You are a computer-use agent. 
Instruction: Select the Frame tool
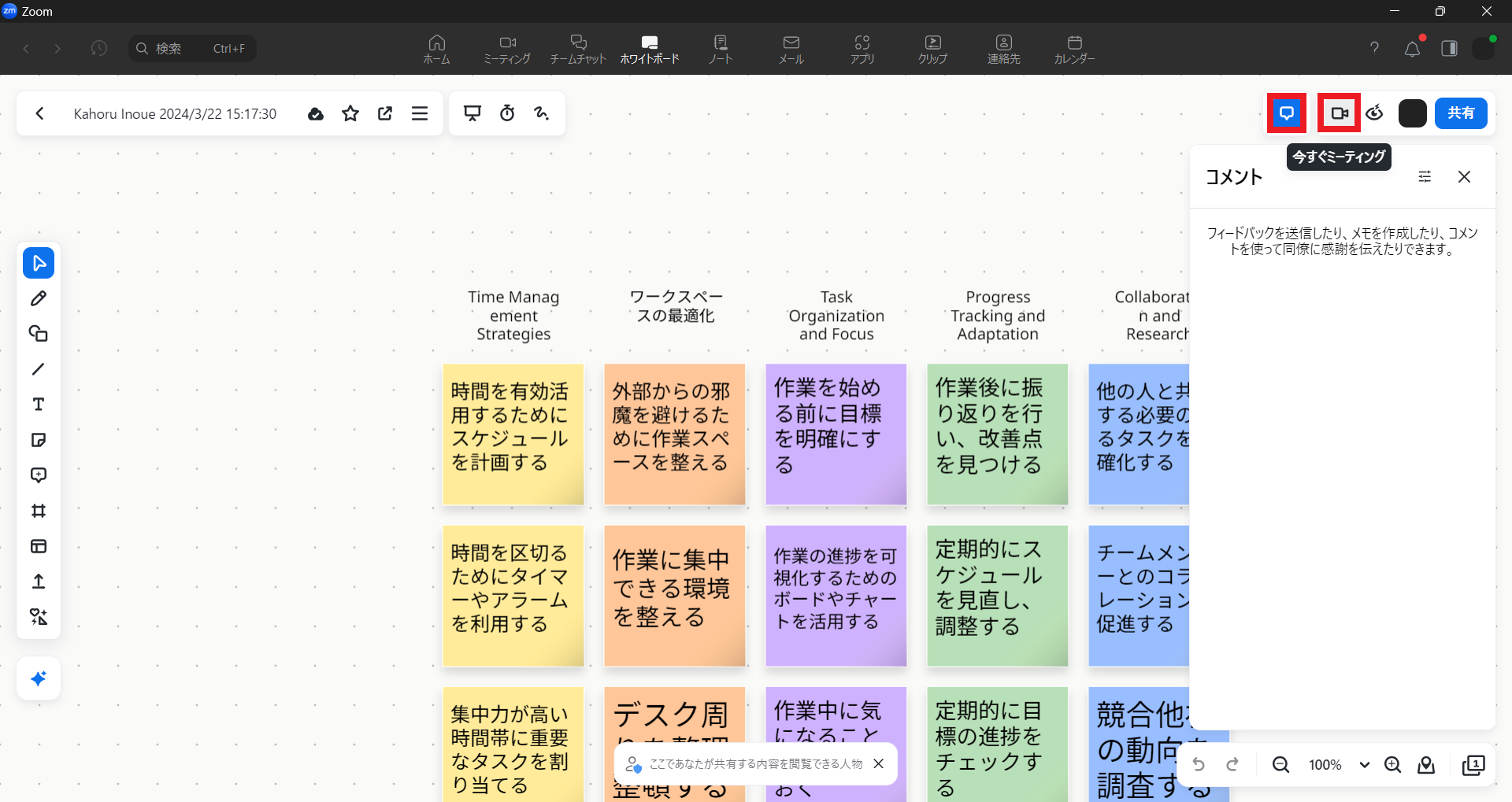38,511
